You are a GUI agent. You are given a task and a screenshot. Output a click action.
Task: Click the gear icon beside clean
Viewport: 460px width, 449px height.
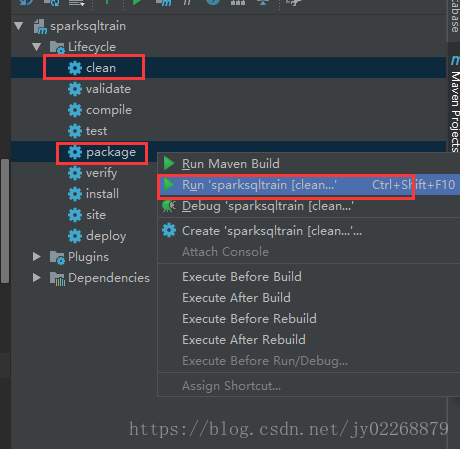75,68
